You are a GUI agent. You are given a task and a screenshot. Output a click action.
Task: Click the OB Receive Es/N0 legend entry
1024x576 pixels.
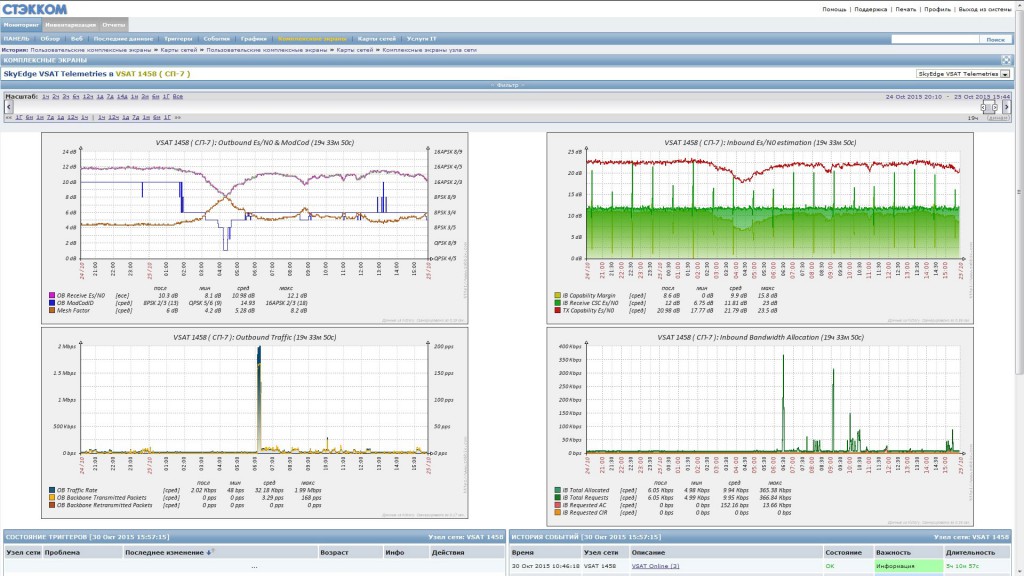[76, 296]
